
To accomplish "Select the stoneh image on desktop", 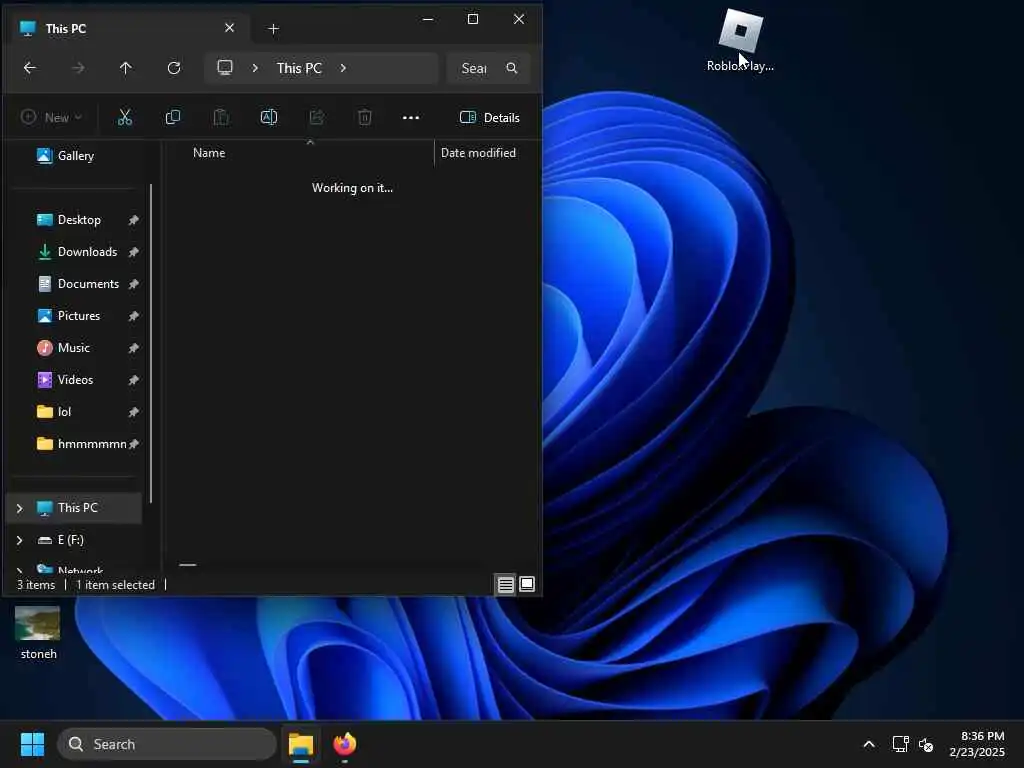I will (x=38, y=633).
